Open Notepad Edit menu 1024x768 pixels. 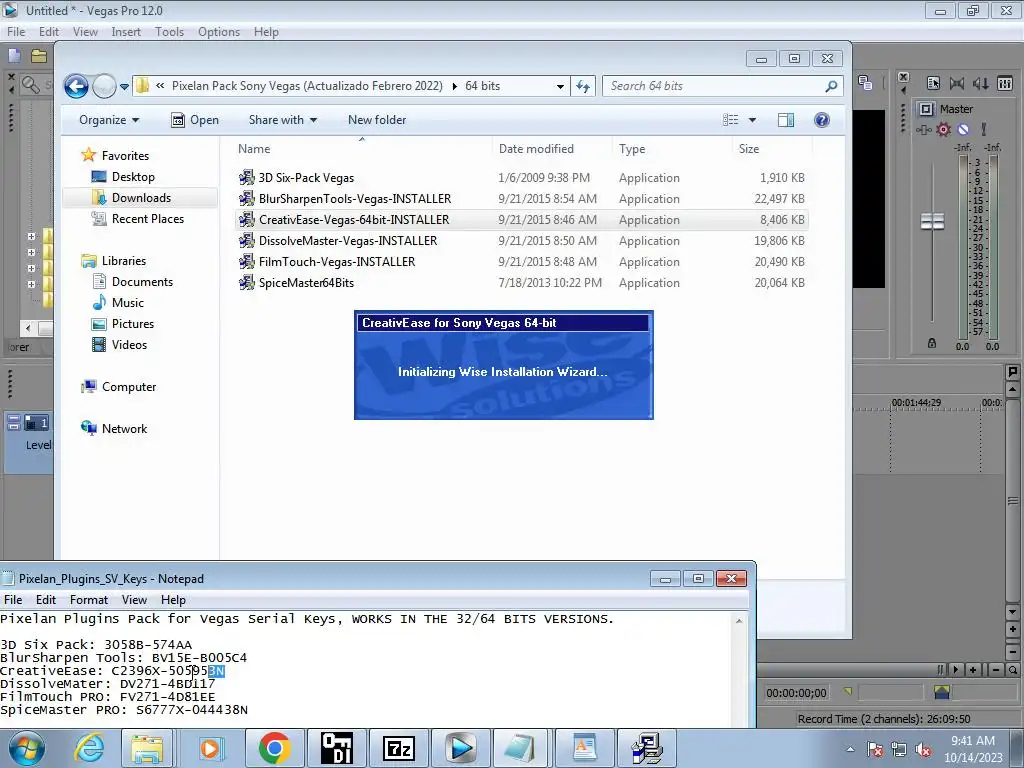pyautogui.click(x=46, y=600)
